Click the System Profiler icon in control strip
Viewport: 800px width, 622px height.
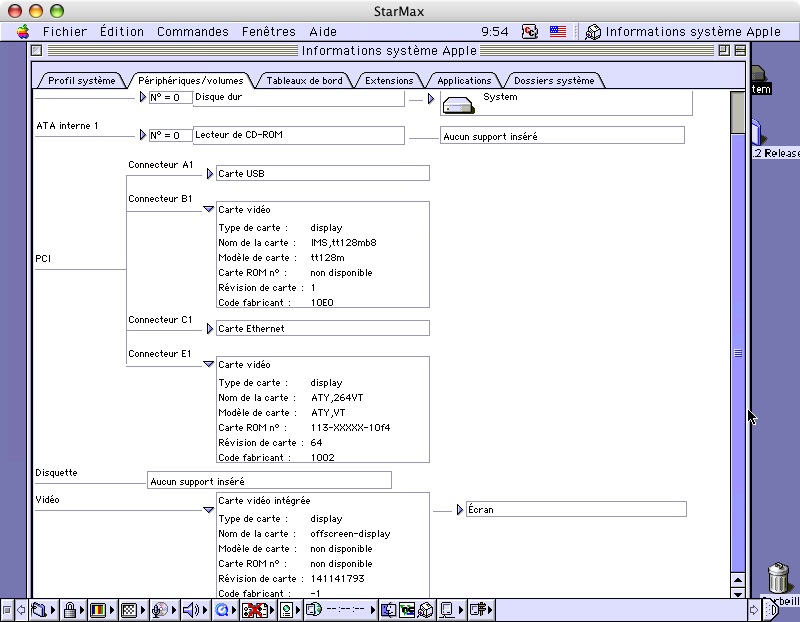[426, 610]
